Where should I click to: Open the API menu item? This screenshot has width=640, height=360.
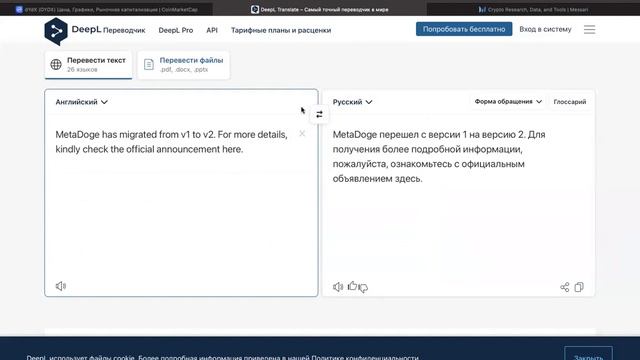click(x=212, y=30)
